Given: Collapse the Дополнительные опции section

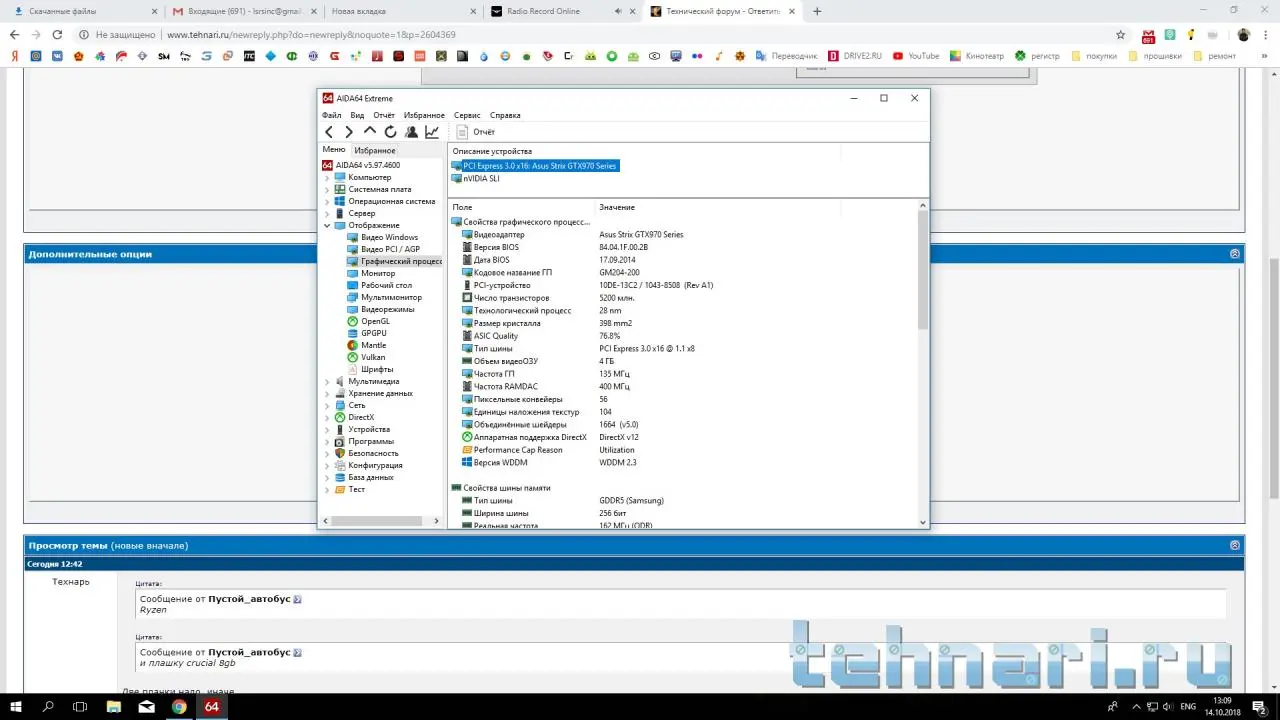Looking at the screenshot, I should pos(1235,254).
